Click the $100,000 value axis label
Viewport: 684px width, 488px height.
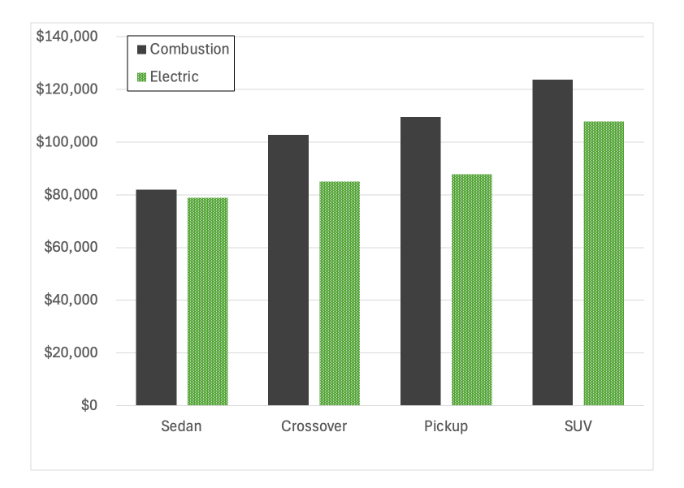pyautogui.click(x=67, y=142)
